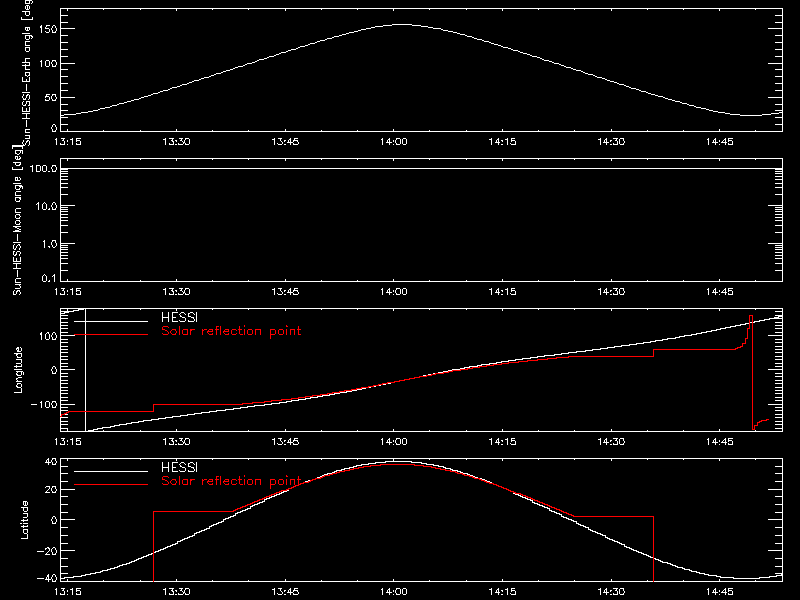
Task: Click the vertical white marker in Longitude plot
Action: pos(85,370)
